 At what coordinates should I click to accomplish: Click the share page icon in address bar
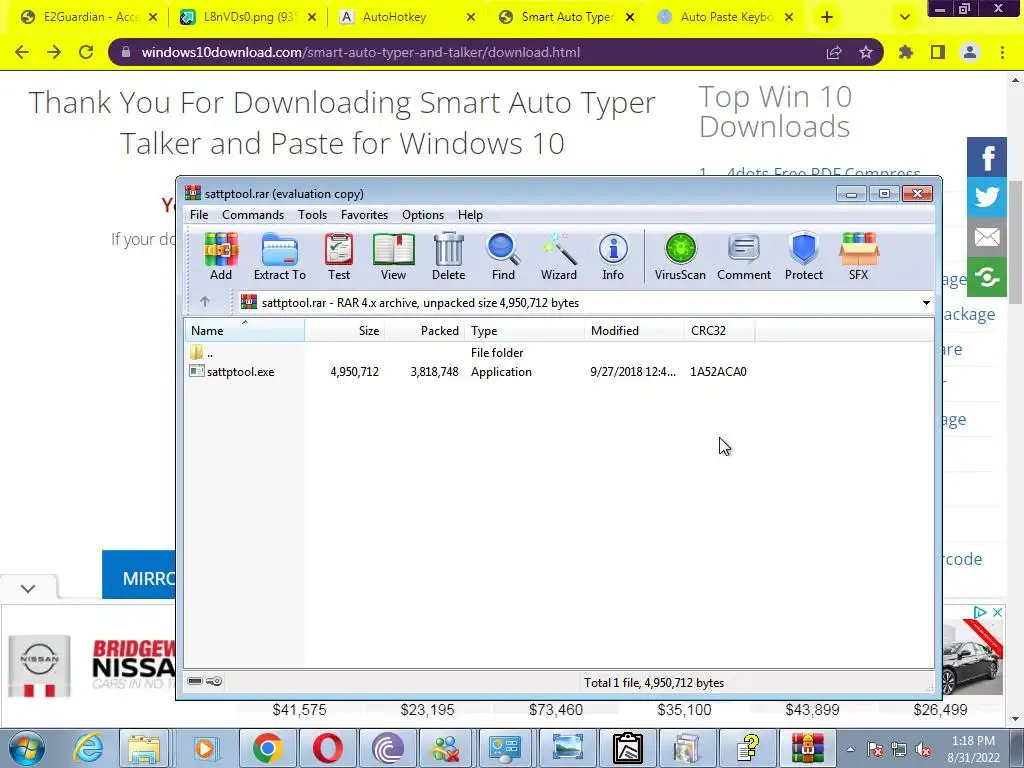[x=834, y=52]
